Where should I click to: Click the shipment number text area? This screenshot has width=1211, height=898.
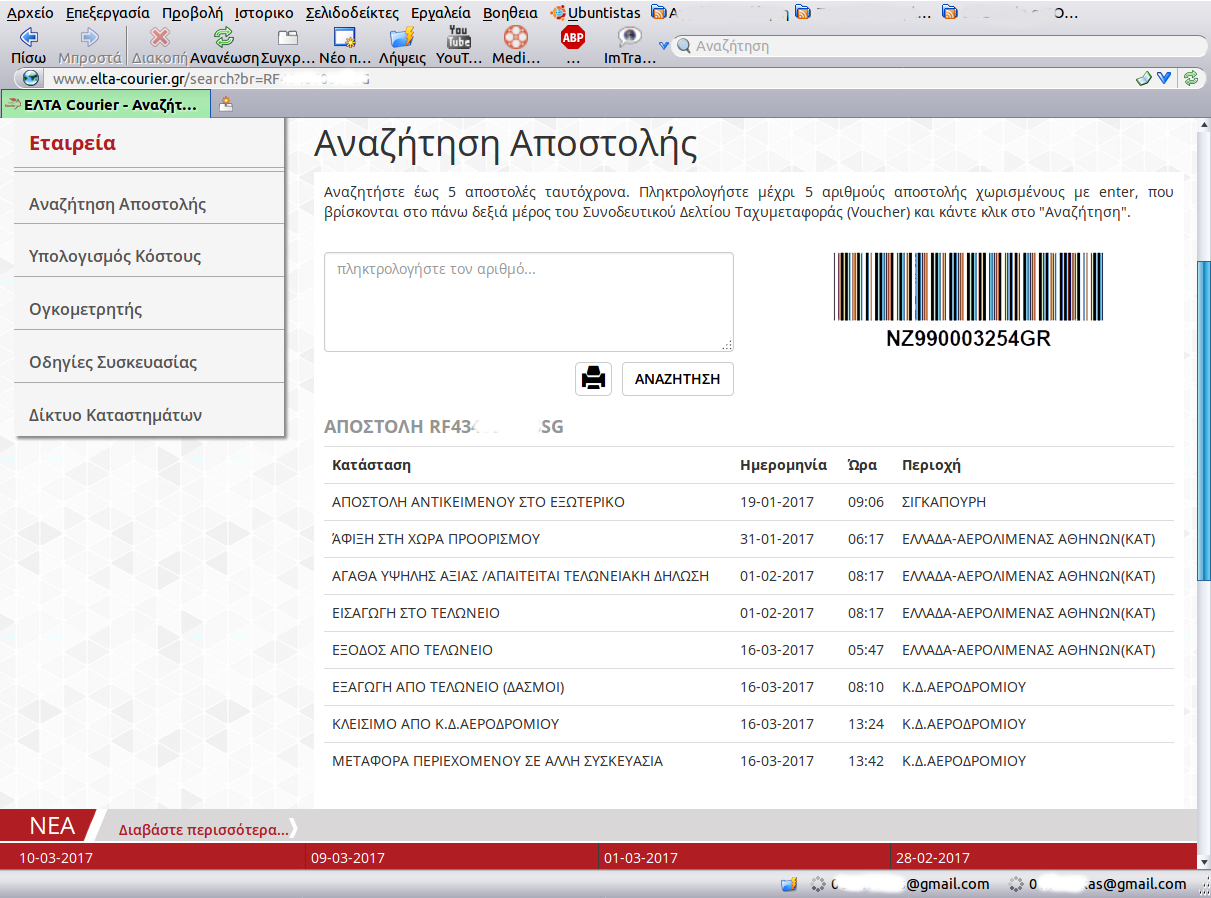point(529,301)
